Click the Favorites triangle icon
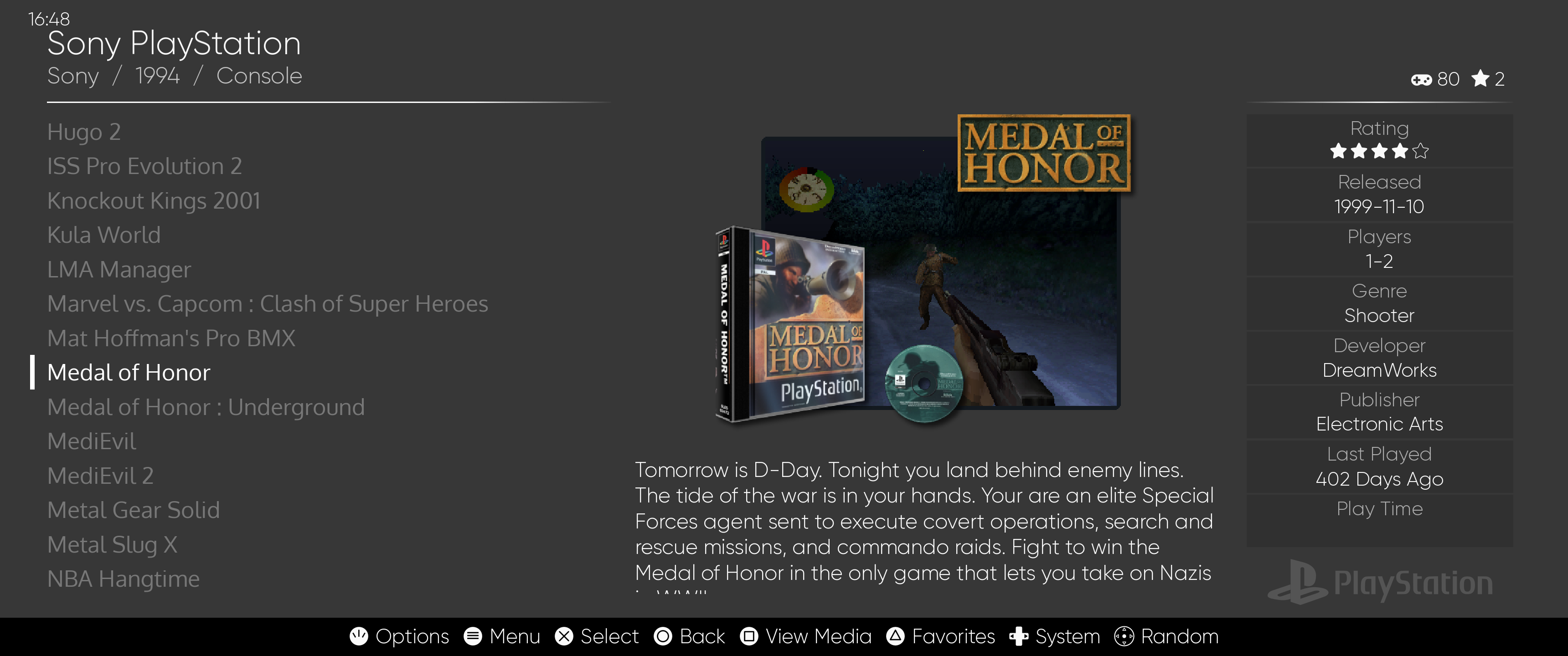 point(895,636)
